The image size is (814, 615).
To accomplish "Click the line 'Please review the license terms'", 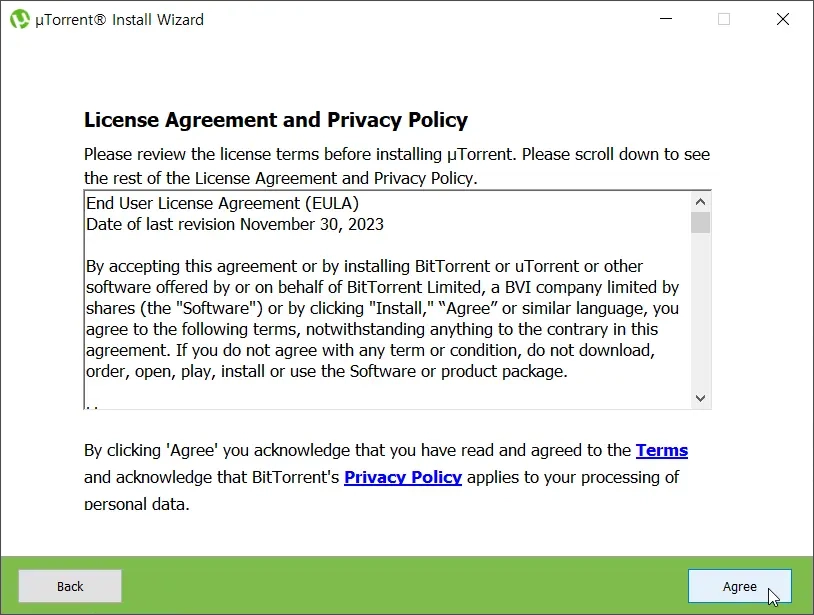I will click(397, 154).
